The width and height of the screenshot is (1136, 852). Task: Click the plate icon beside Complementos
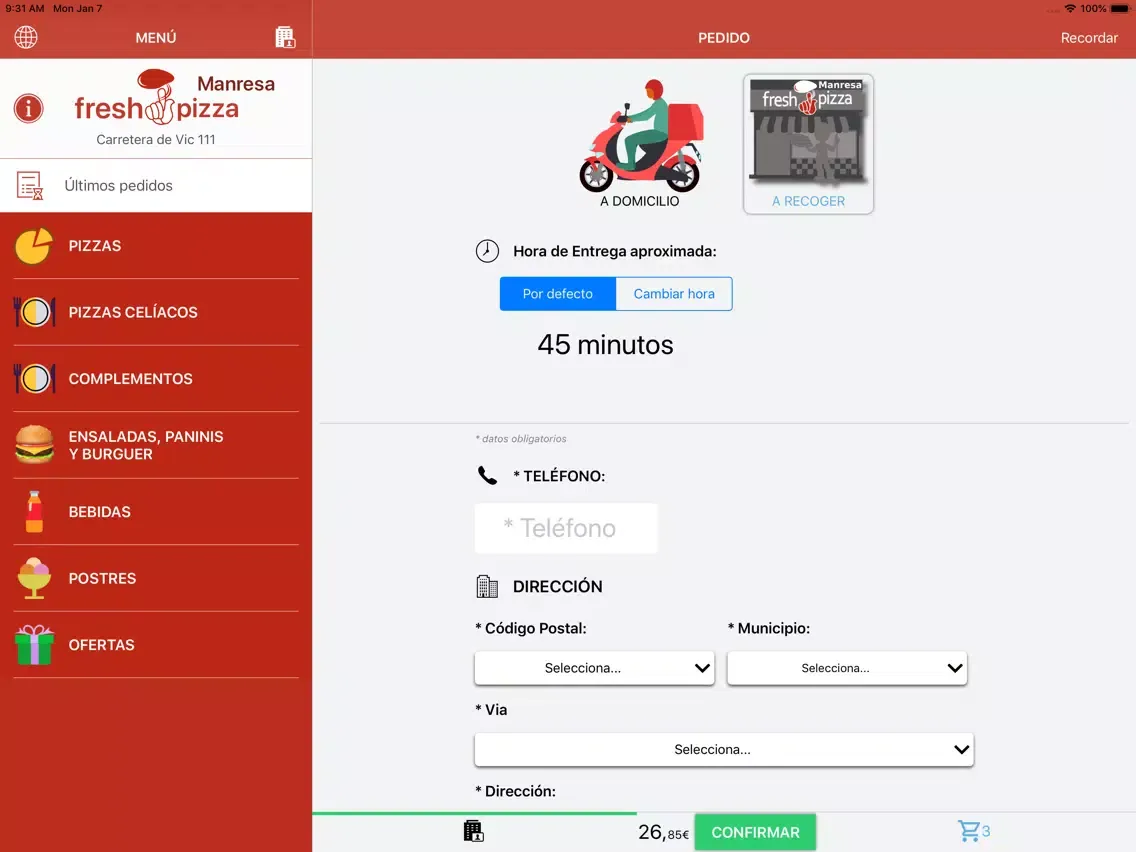click(x=34, y=379)
